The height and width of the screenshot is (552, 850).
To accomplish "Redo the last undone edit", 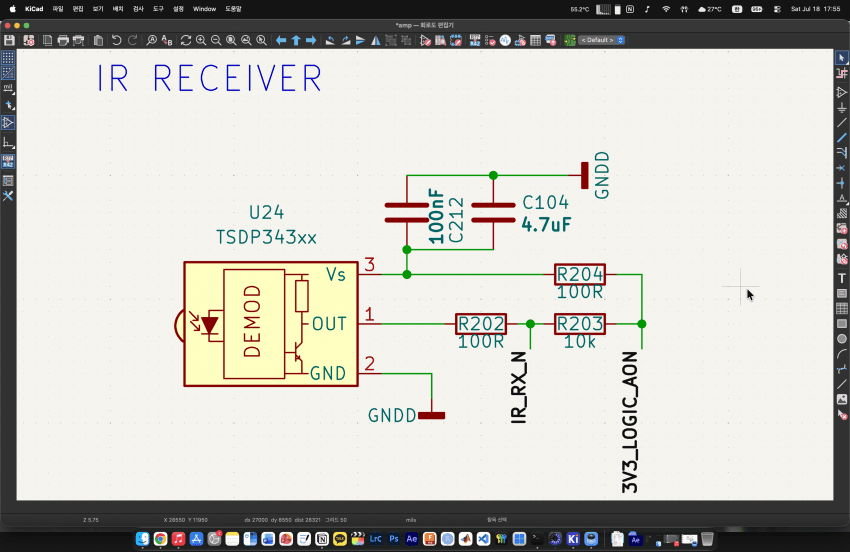I will tap(132, 40).
